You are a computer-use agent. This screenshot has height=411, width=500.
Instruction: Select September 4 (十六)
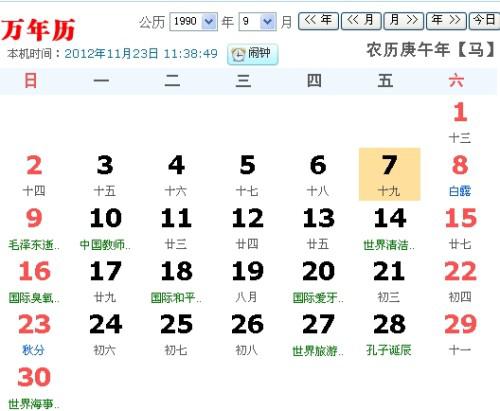[176, 175]
